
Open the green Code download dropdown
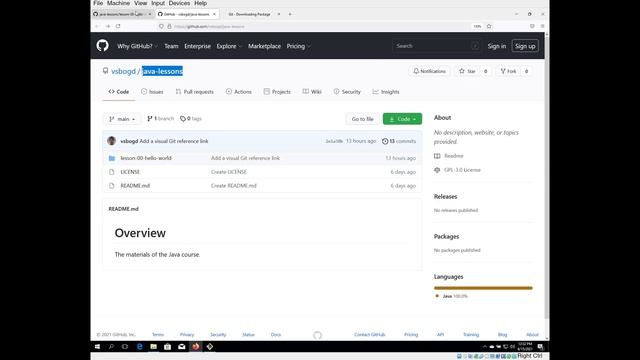click(x=402, y=119)
